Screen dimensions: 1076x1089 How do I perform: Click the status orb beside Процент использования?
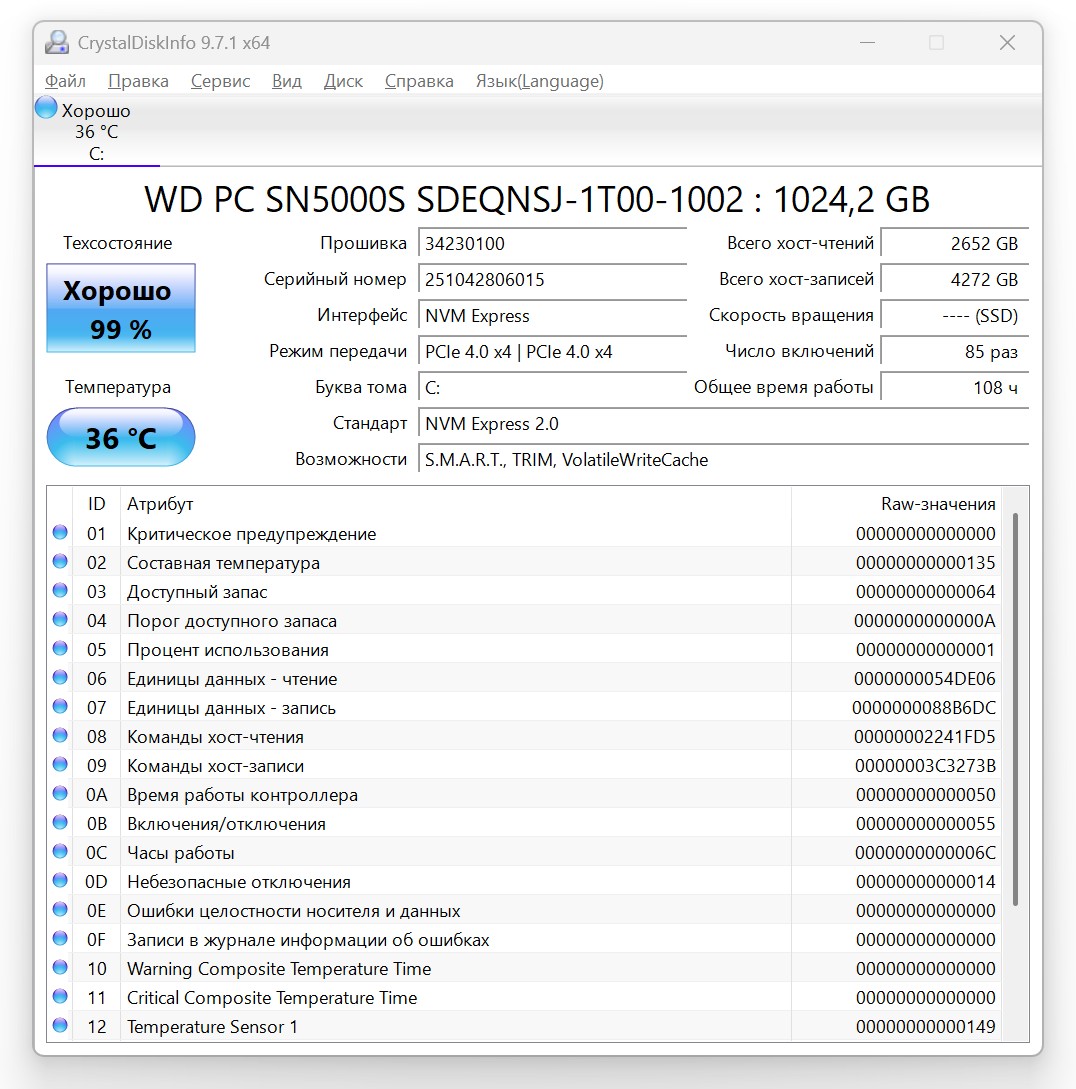tap(60, 649)
